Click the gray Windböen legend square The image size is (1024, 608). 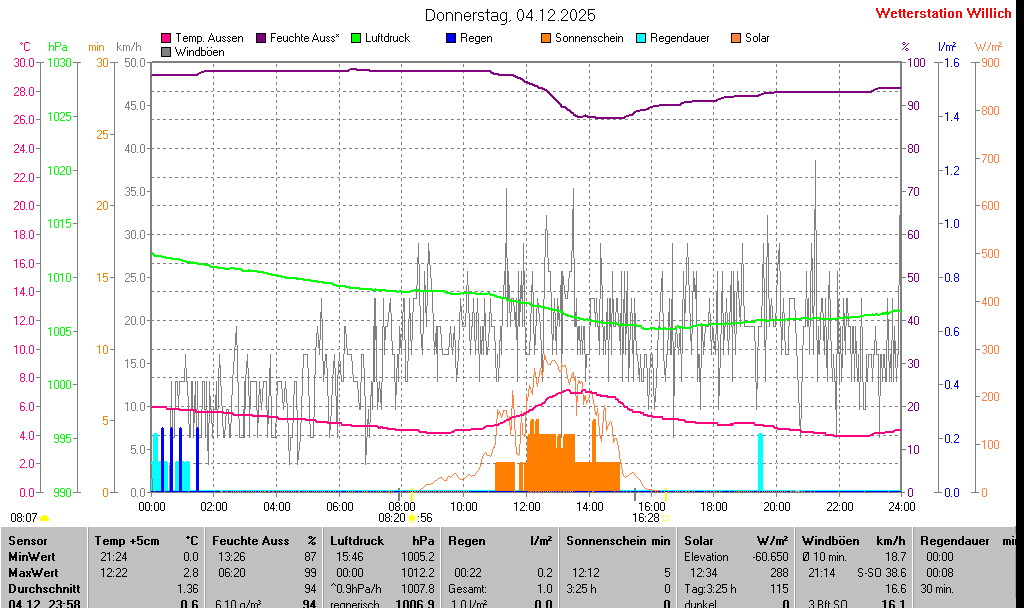pyautogui.click(x=166, y=51)
